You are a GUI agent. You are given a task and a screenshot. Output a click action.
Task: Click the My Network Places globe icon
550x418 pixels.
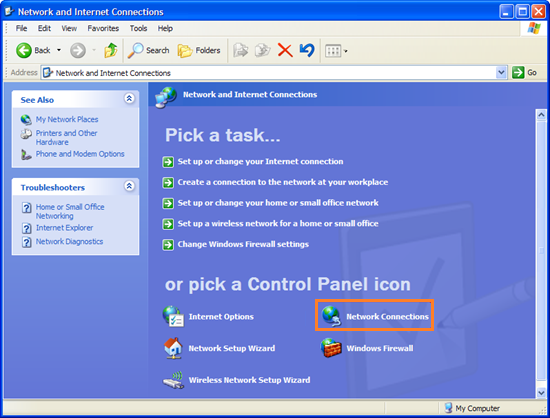(x=26, y=120)
